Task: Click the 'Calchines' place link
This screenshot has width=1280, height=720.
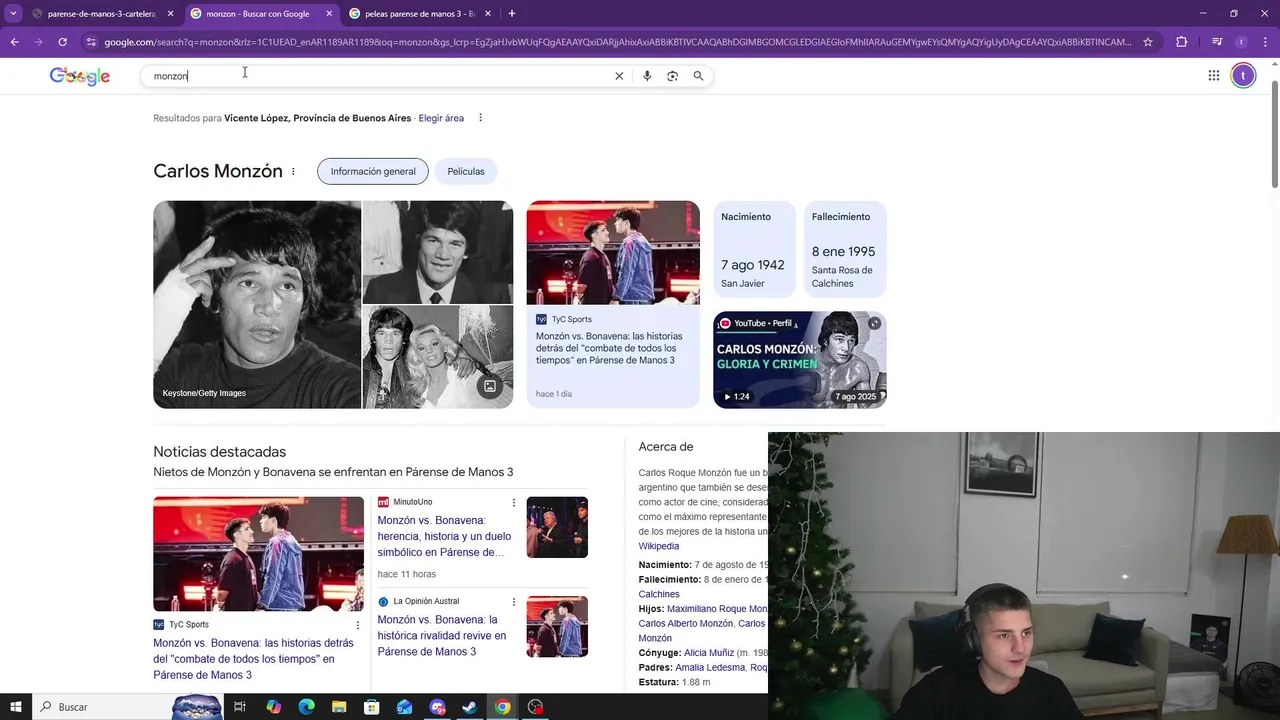Action: 659,594
